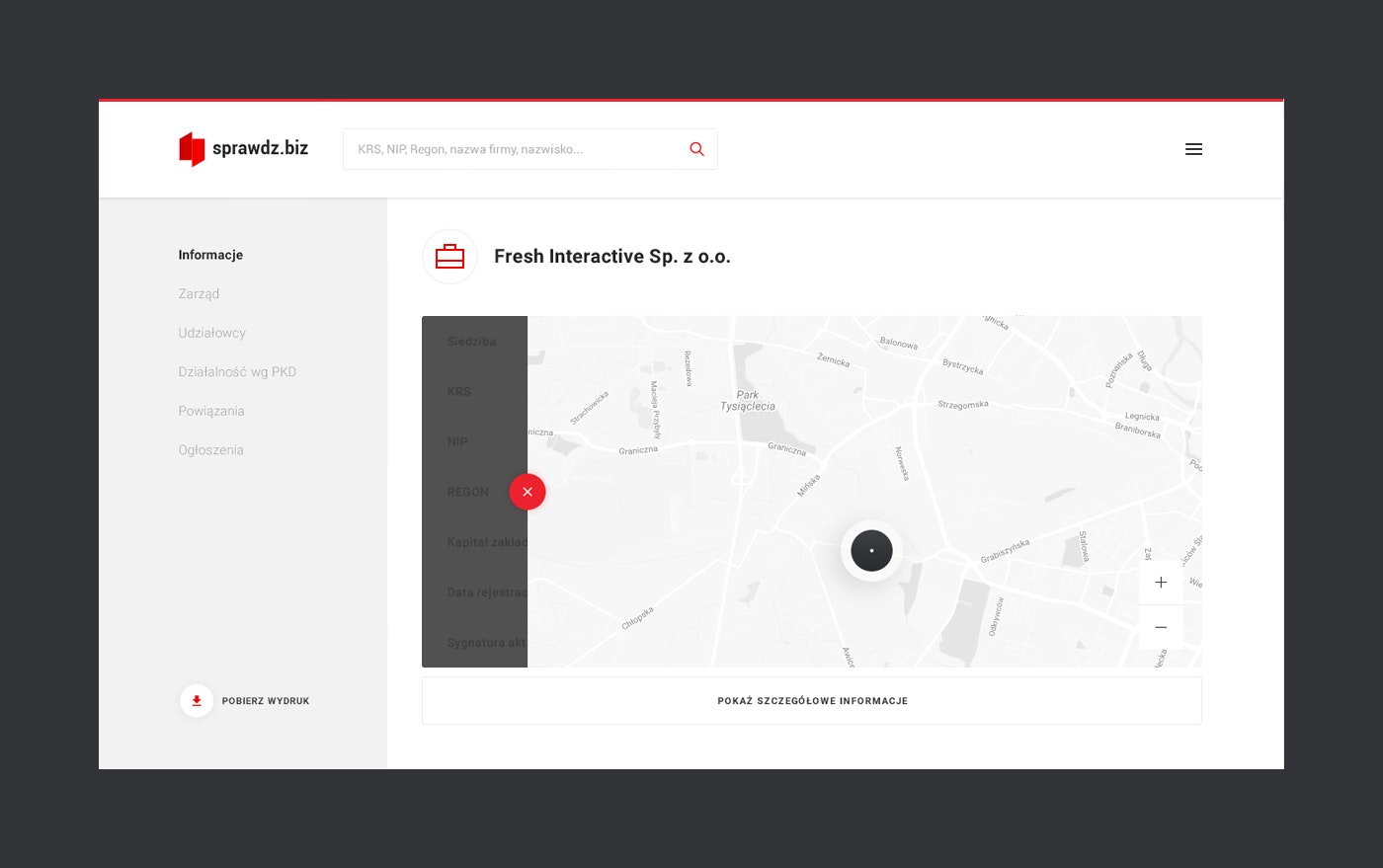Screen dimensions: 1383x868
Task: Click the red briefcase company icon
Action: (x=449, y=257)
